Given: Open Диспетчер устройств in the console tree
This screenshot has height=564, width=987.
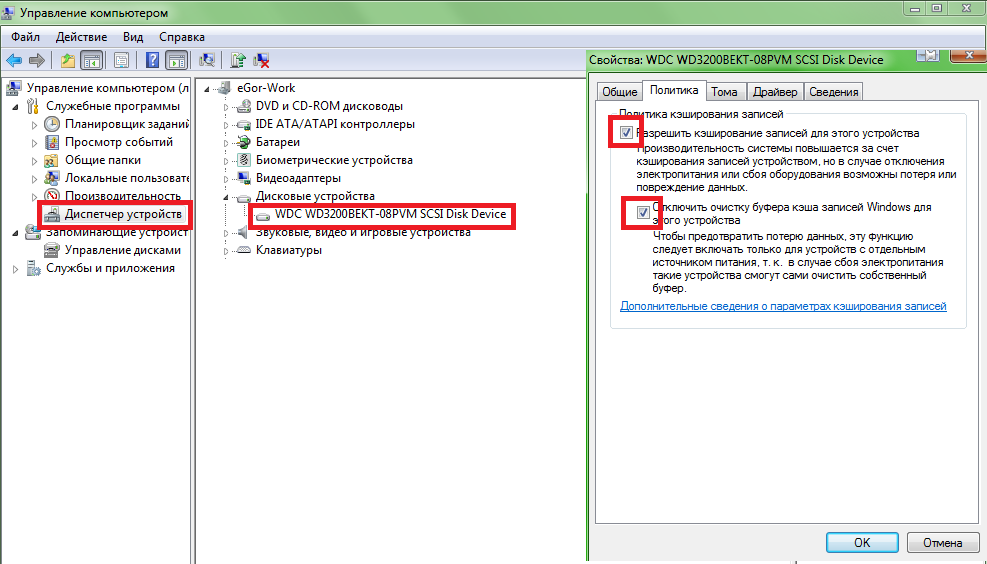Looking at the screenshot, I should pyautogui.click(x=123, y=214).
